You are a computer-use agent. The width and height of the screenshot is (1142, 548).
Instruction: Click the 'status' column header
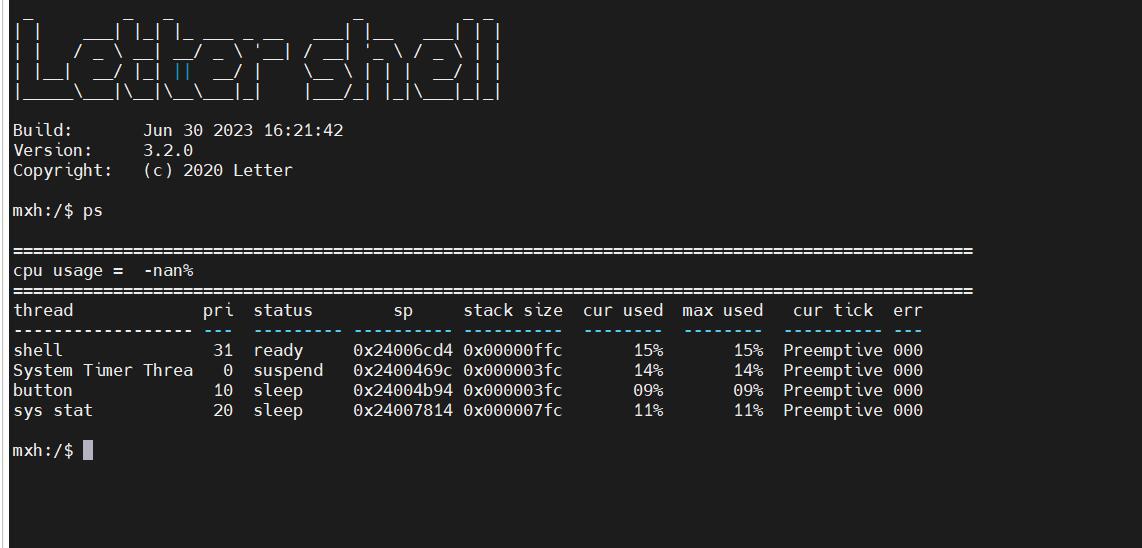pyautogui.click(x=283, y=310)
